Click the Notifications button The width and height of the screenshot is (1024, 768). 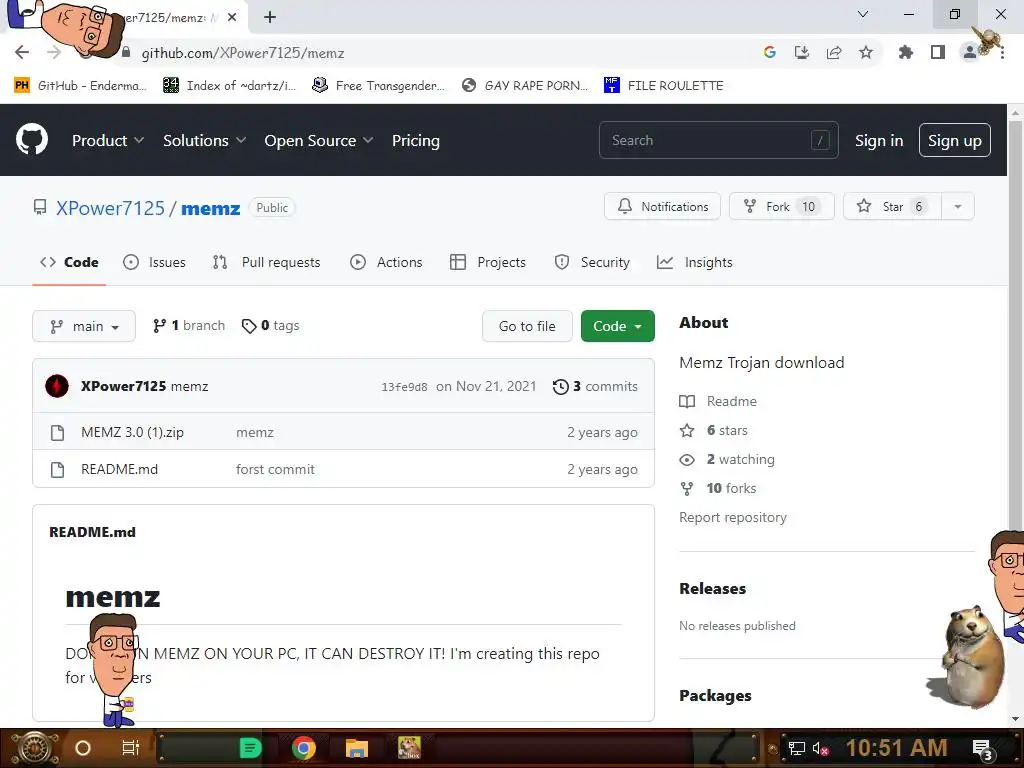[662, 206]
